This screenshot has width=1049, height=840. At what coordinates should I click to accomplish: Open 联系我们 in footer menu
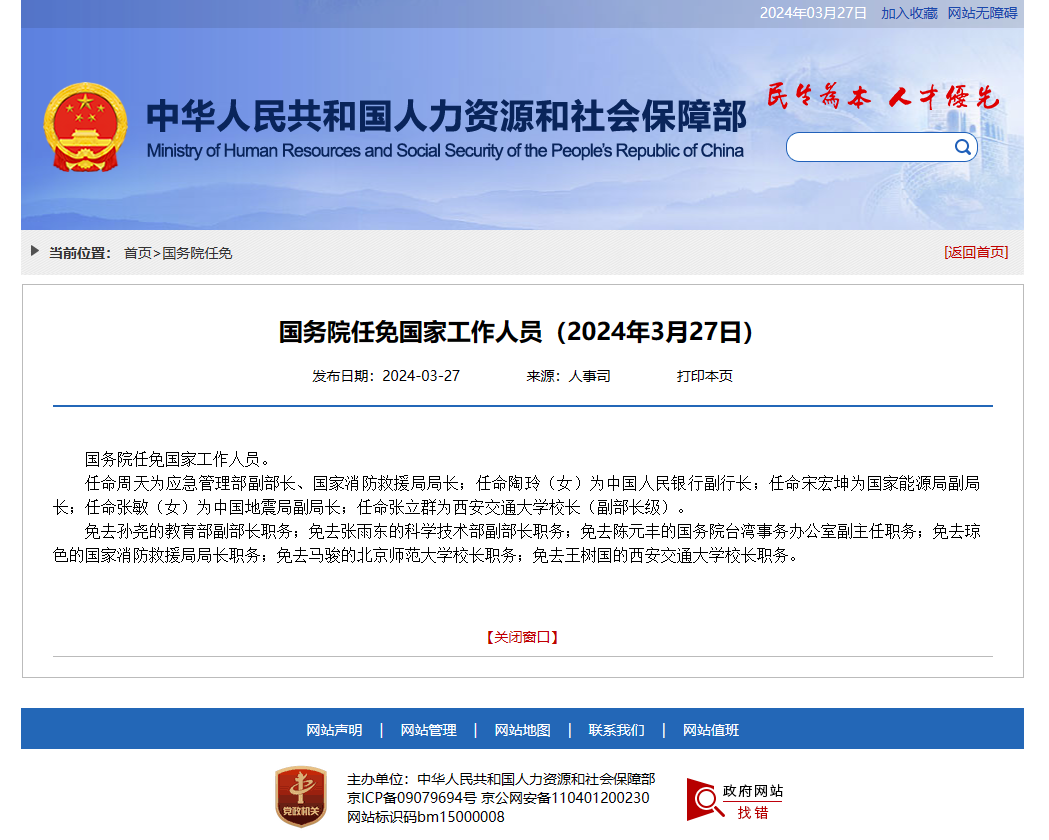[616, 730]
